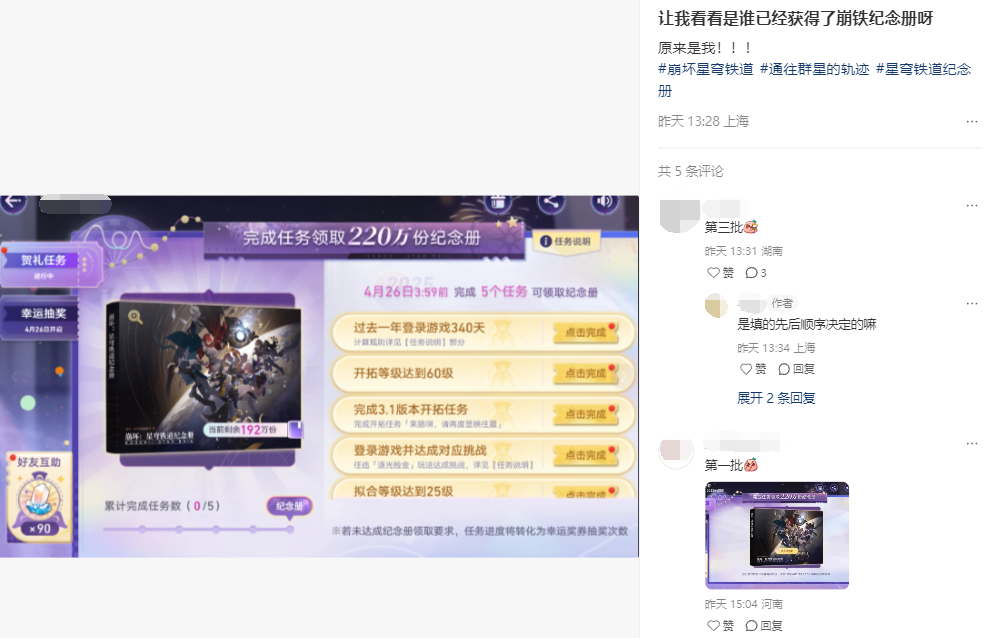Click the post title 让我看看是谁已经获得了崩铁纪念册呀

pos(795,18)
